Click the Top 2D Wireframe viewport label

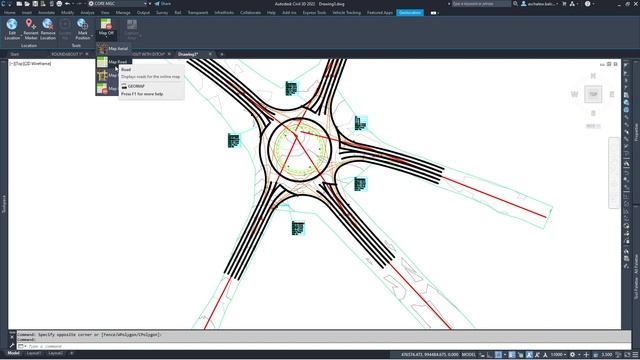[31, 64]
